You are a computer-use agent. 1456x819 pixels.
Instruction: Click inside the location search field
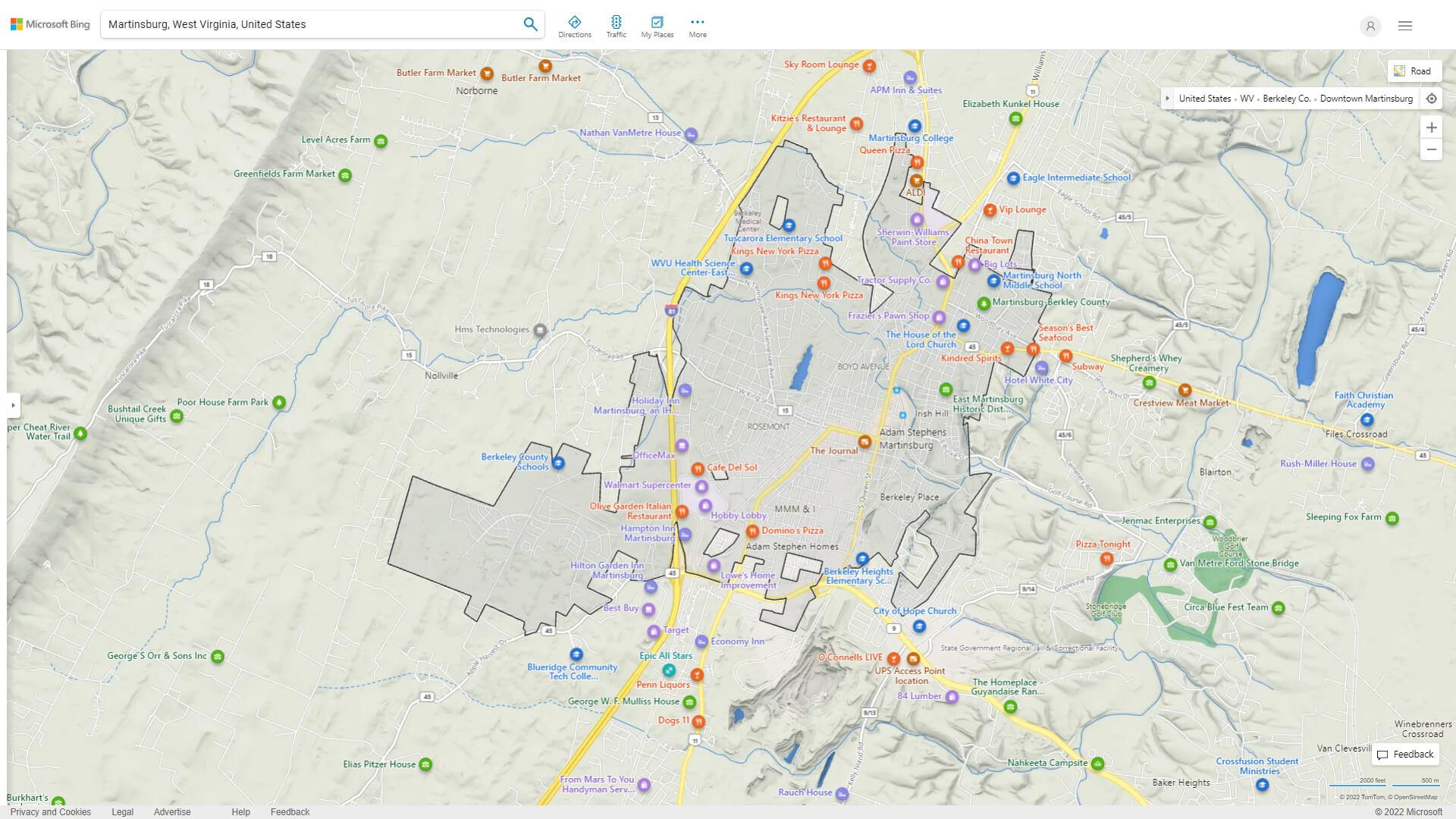click(x=311, y=24)
